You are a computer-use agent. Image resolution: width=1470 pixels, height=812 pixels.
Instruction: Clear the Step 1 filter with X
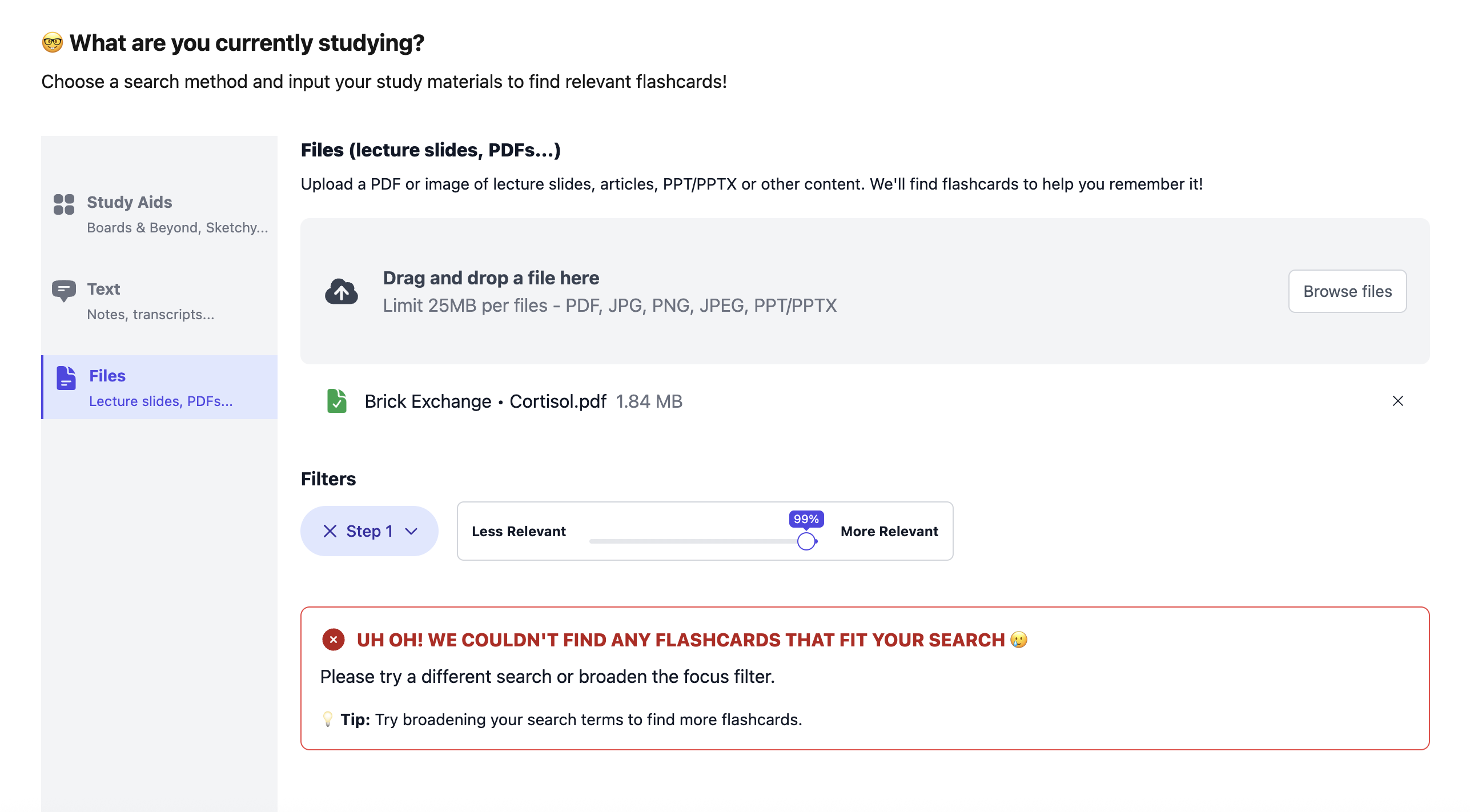[x=330, y=531]
